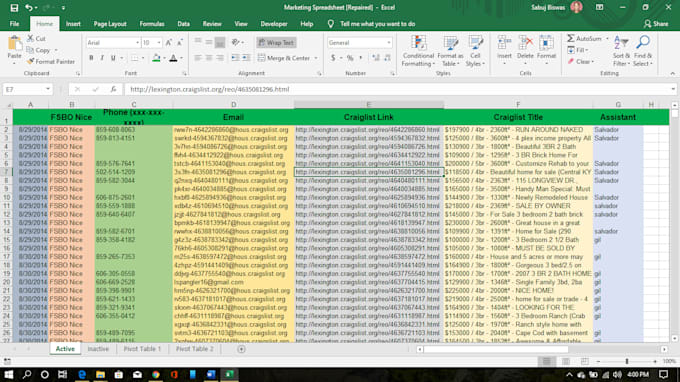This screenshot has width=680, height=382.
Task: Open File Explorer from taskbar
Action: 100,375
